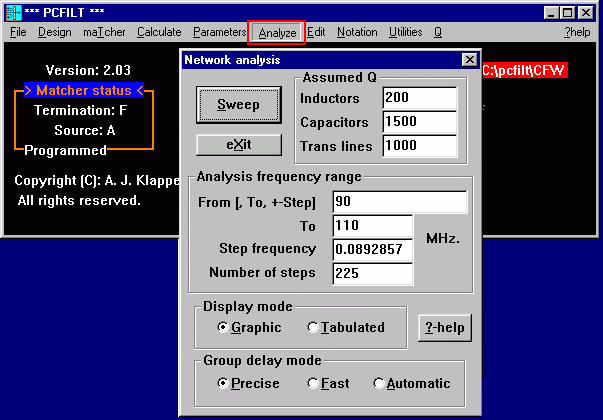Viewport: 603px width, 420px height.
Task: Open the Analyze menu
Action: point(277,32)
